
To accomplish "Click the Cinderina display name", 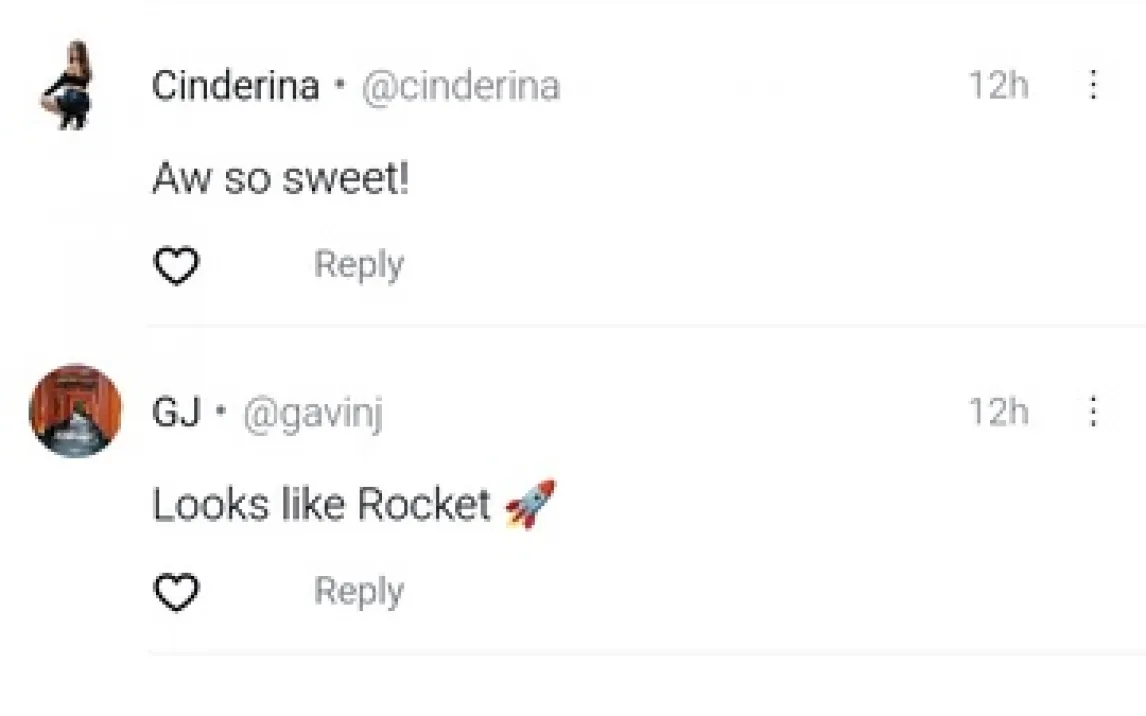I will (x=235, y=86).
